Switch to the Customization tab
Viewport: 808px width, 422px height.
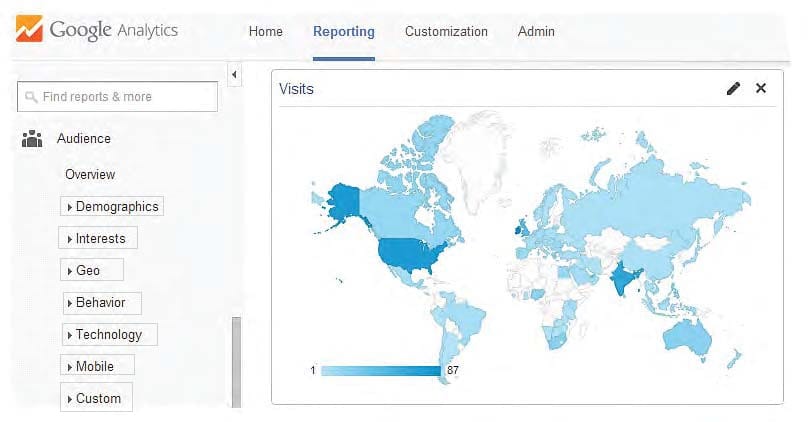pos(446,31)
